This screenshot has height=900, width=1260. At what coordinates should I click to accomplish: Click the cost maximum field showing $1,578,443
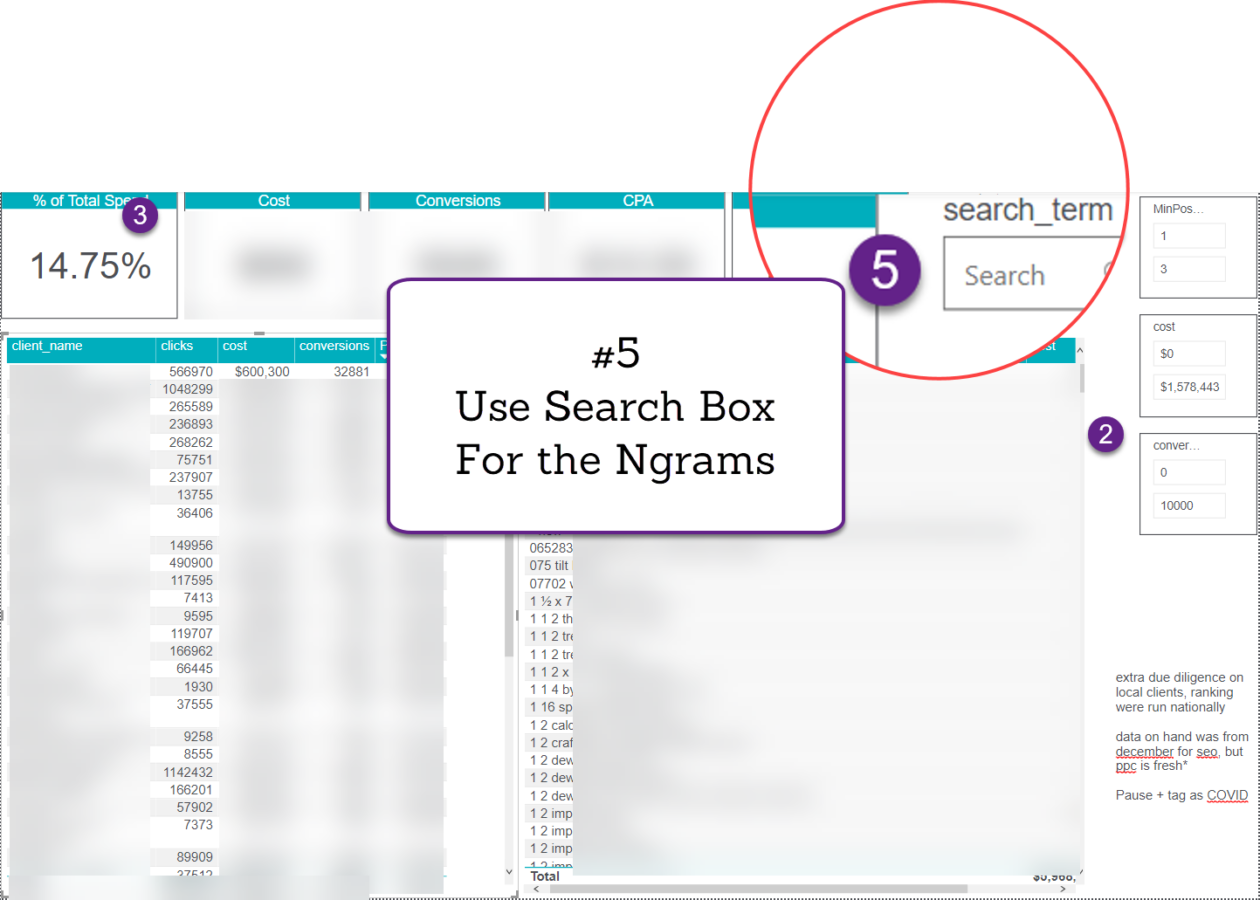[x=1188, y=387]
